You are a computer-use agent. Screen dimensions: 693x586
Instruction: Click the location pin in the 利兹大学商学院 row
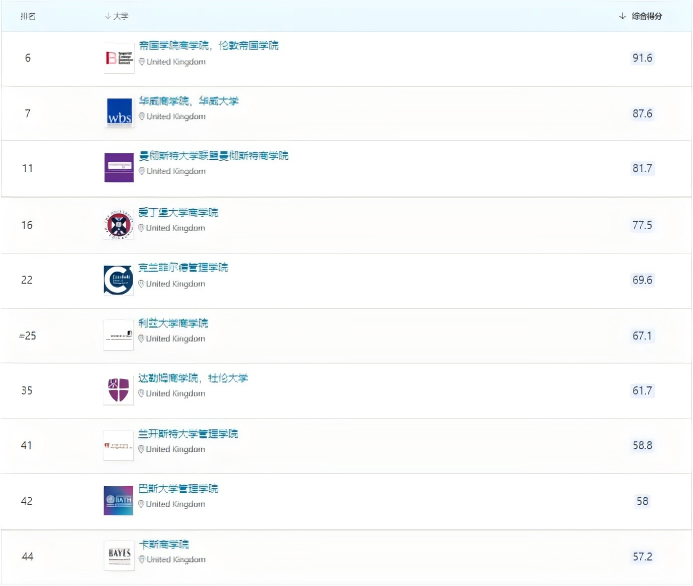click(x=141, y=339)
